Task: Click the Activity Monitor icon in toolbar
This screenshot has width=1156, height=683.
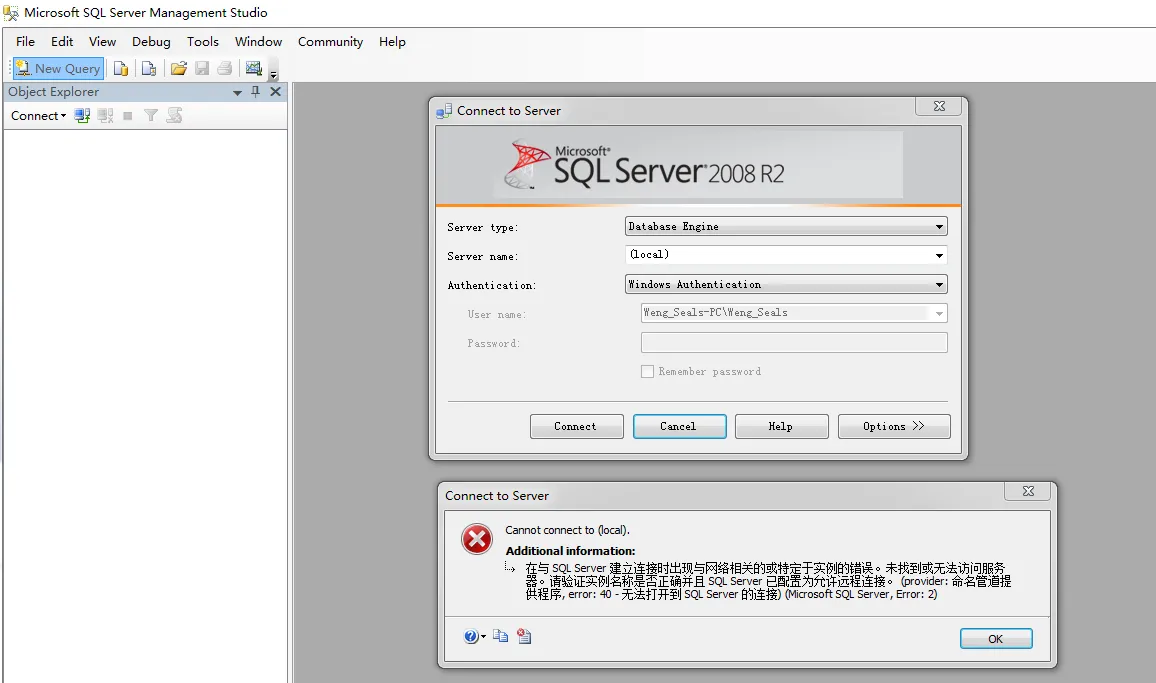Action: tap(254, 69)
